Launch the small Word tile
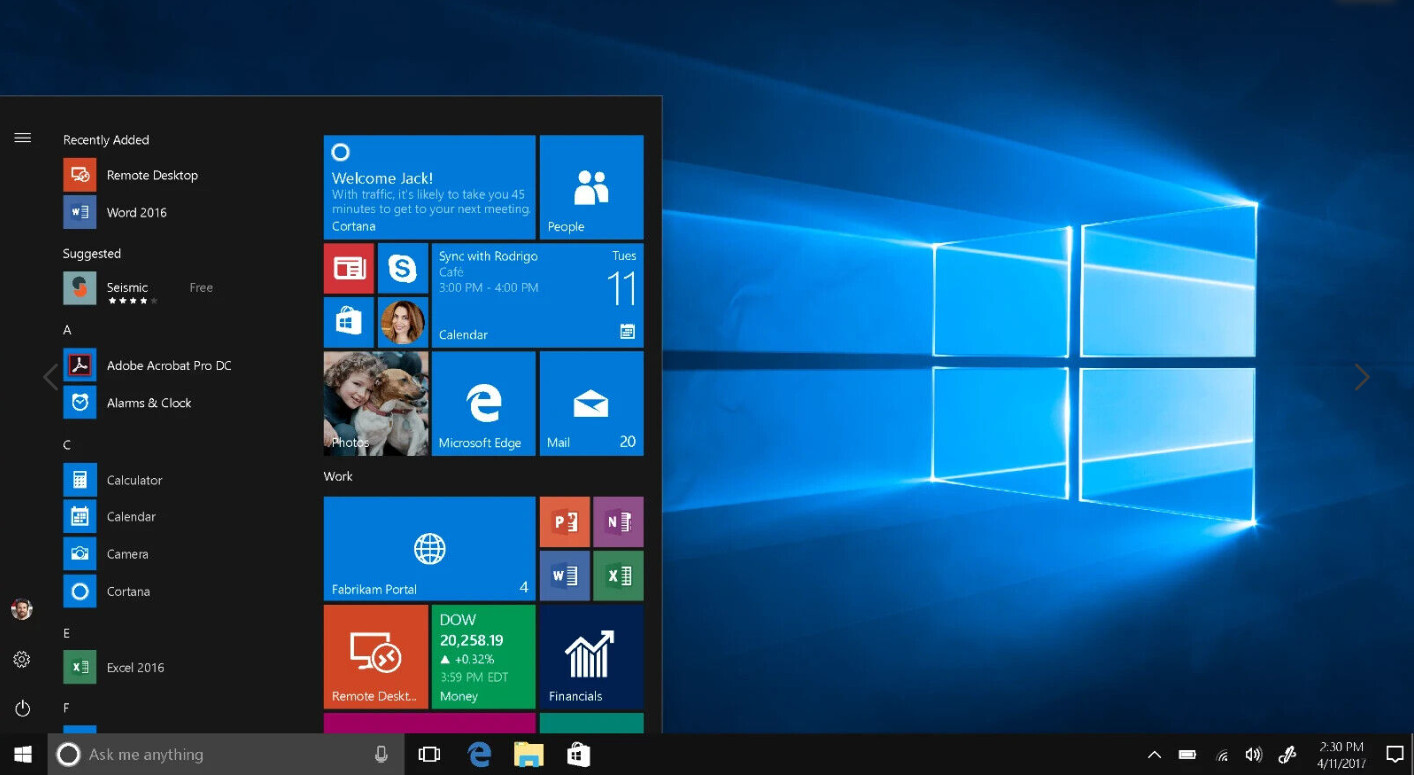 pyautogui.click(x=565, y=575)
